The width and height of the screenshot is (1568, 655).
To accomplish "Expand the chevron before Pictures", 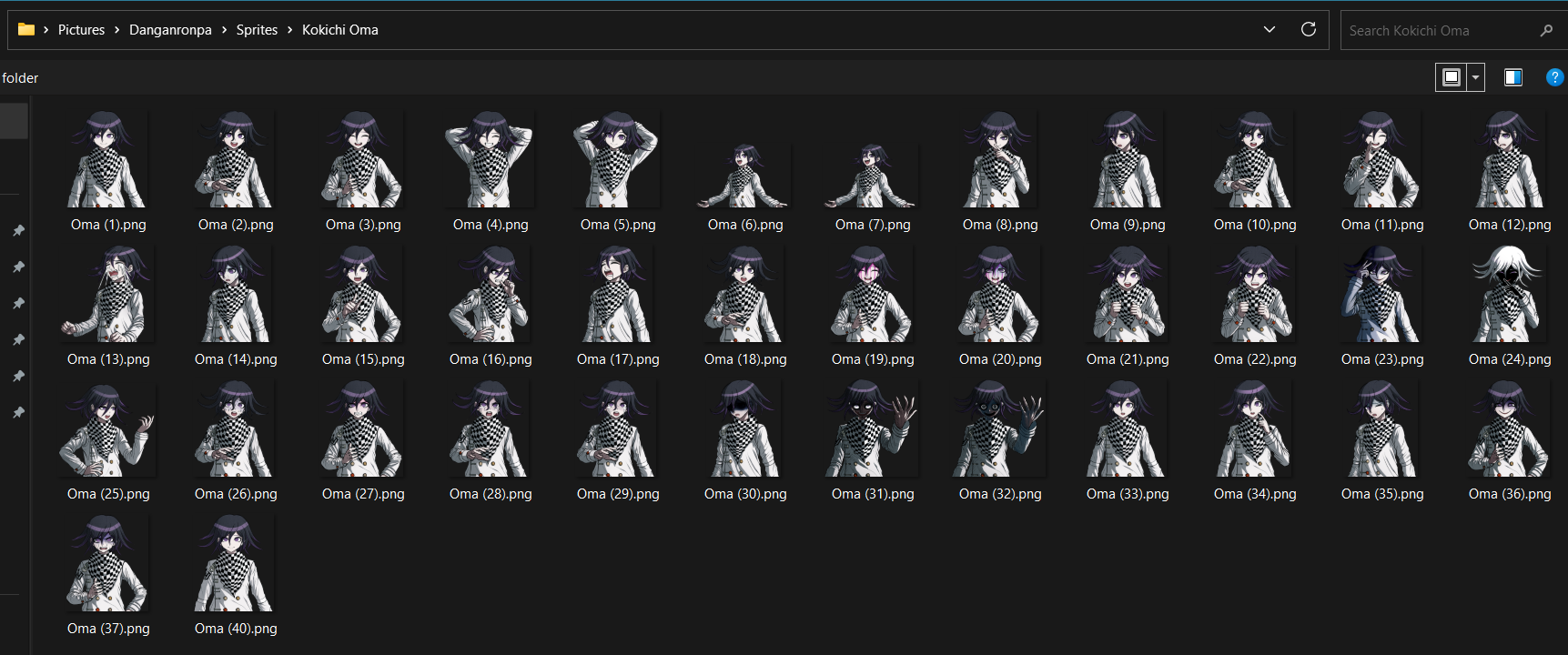I will pos(46,30).
